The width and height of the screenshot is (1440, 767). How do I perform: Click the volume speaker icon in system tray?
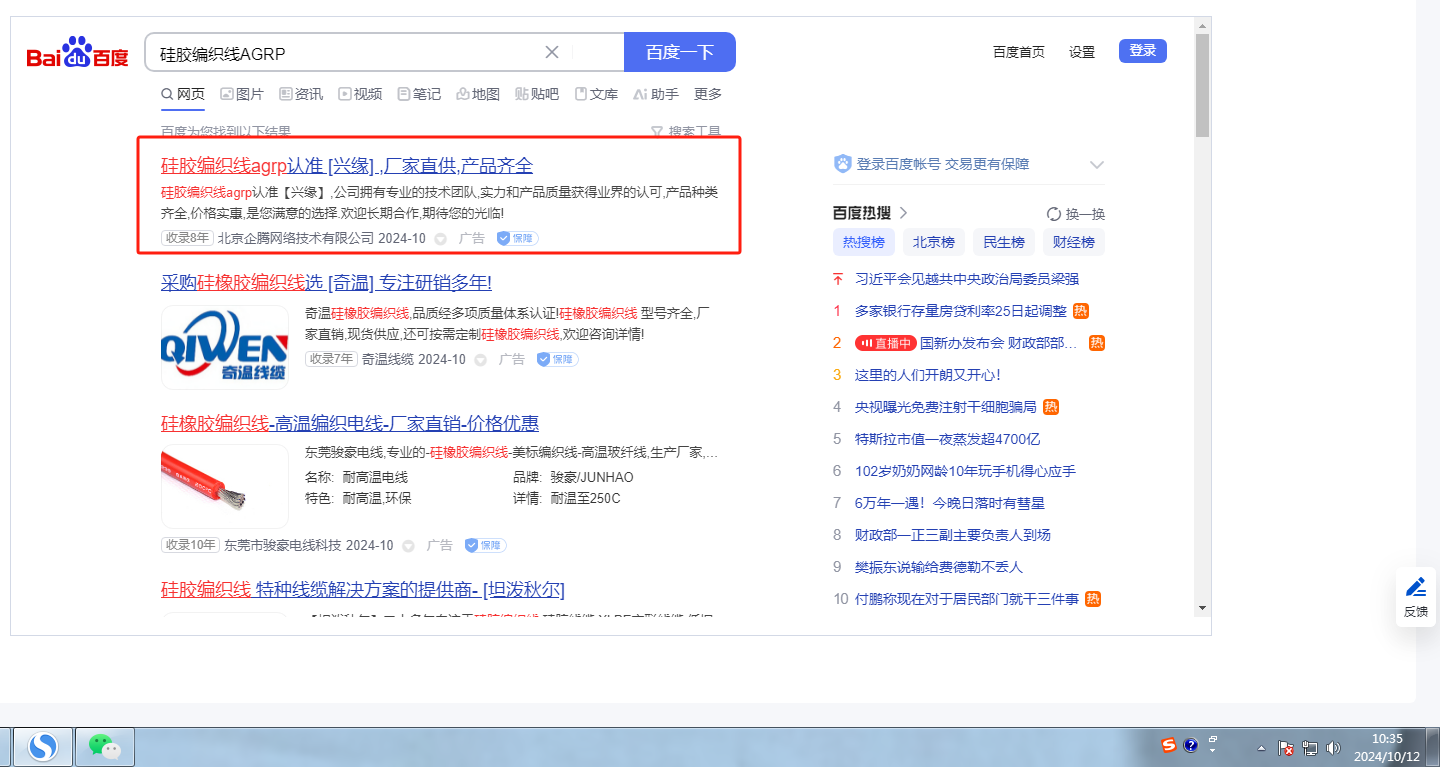[1332, 747]
